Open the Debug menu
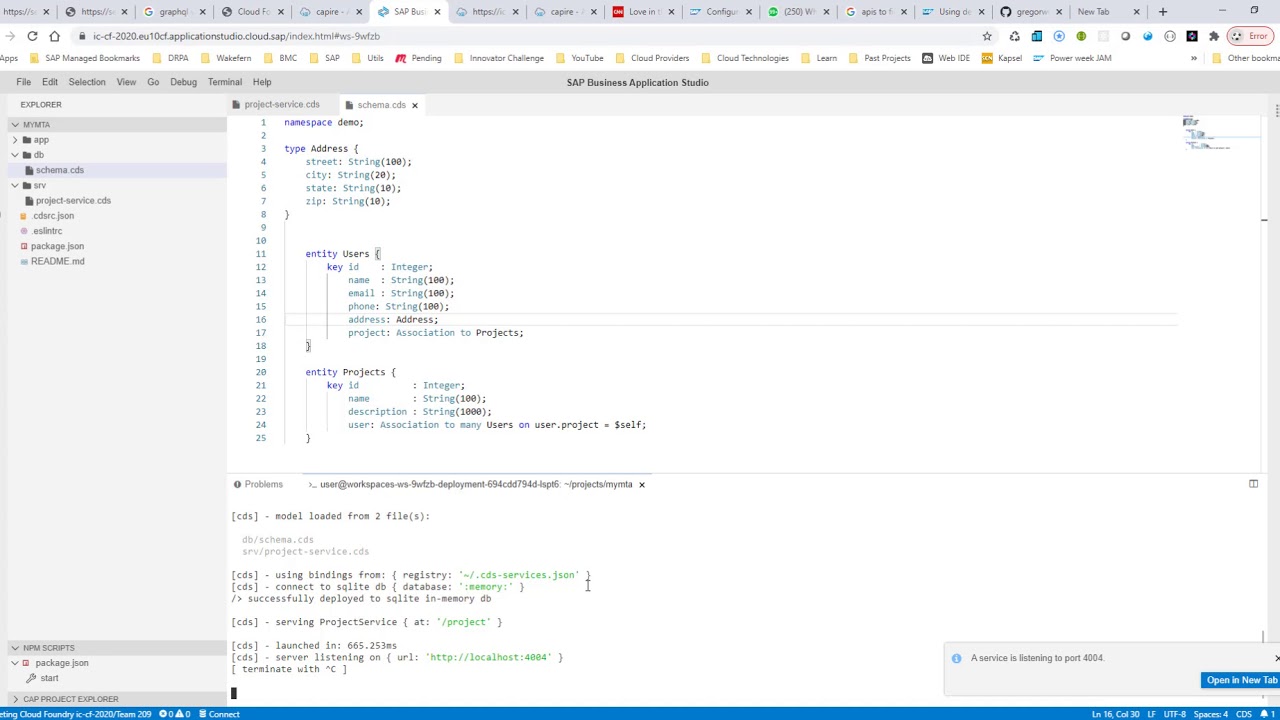The height and width of the screenshot is (720, 1280). 183,82
